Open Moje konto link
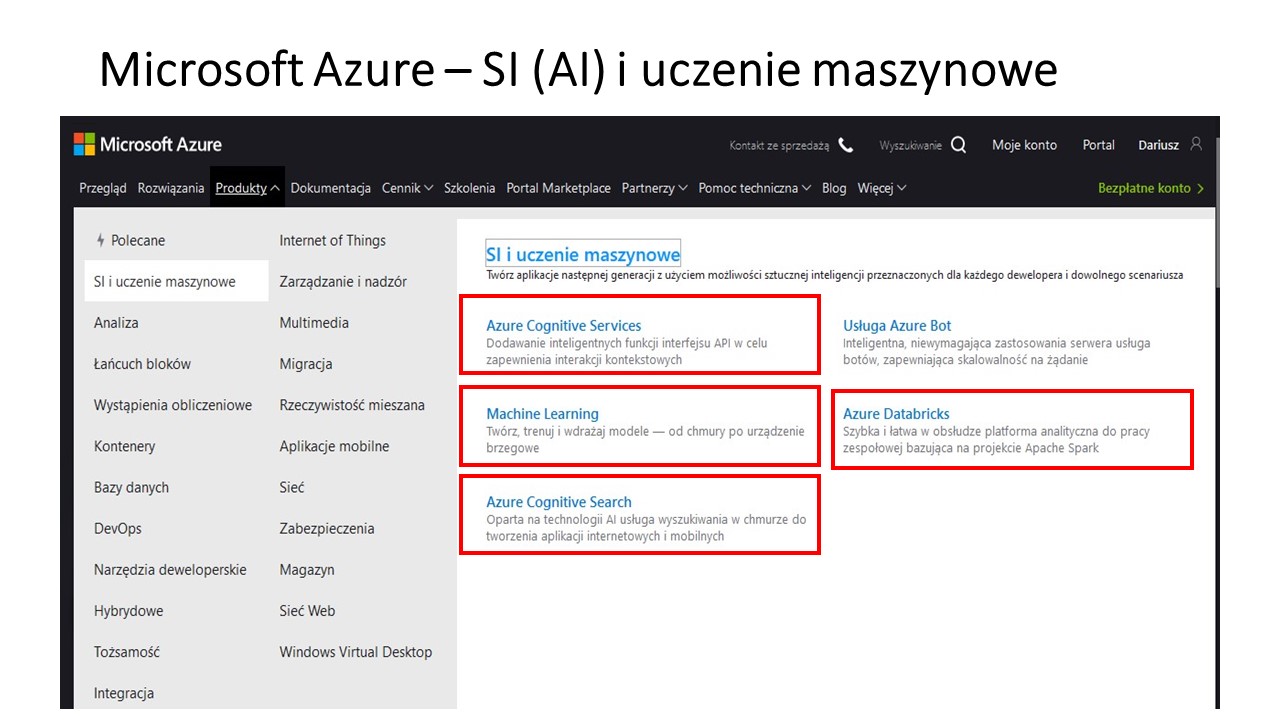 point(1024,145)
